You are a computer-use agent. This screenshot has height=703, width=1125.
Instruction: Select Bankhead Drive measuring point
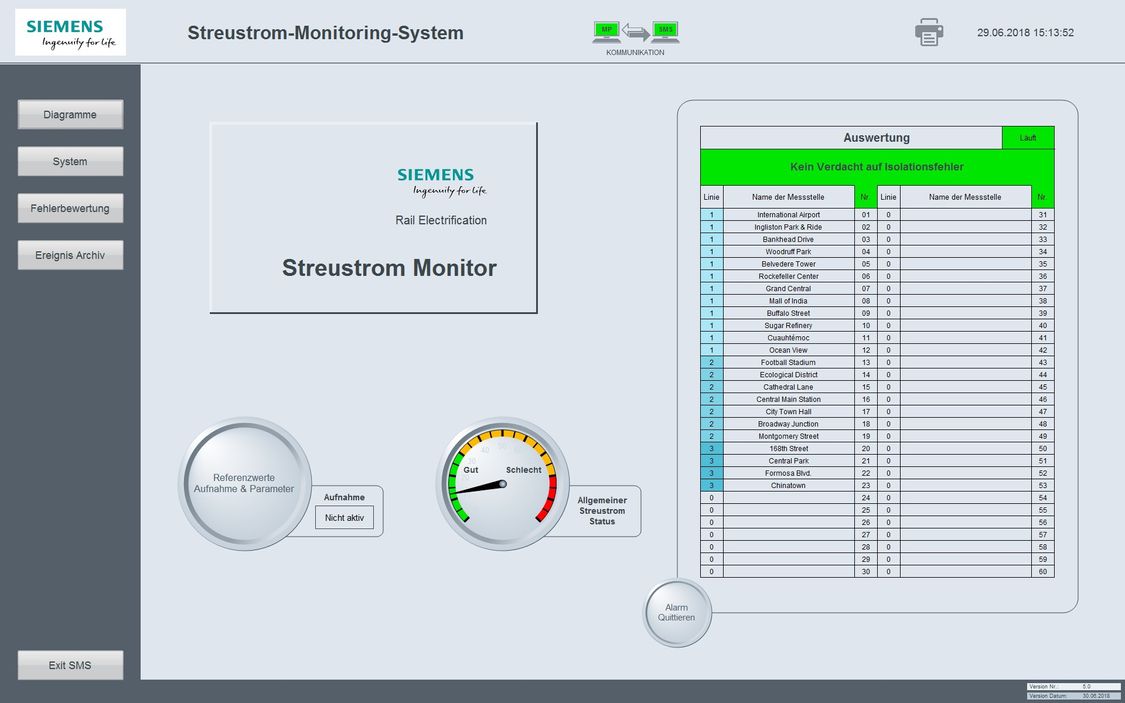click(x=789, y=239)
